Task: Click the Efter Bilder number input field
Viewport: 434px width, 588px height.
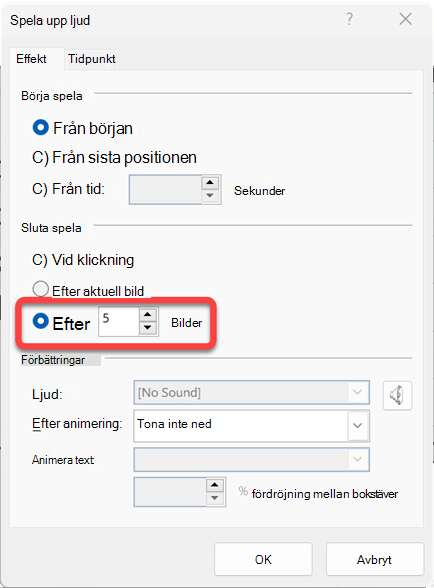Action: 119,321
